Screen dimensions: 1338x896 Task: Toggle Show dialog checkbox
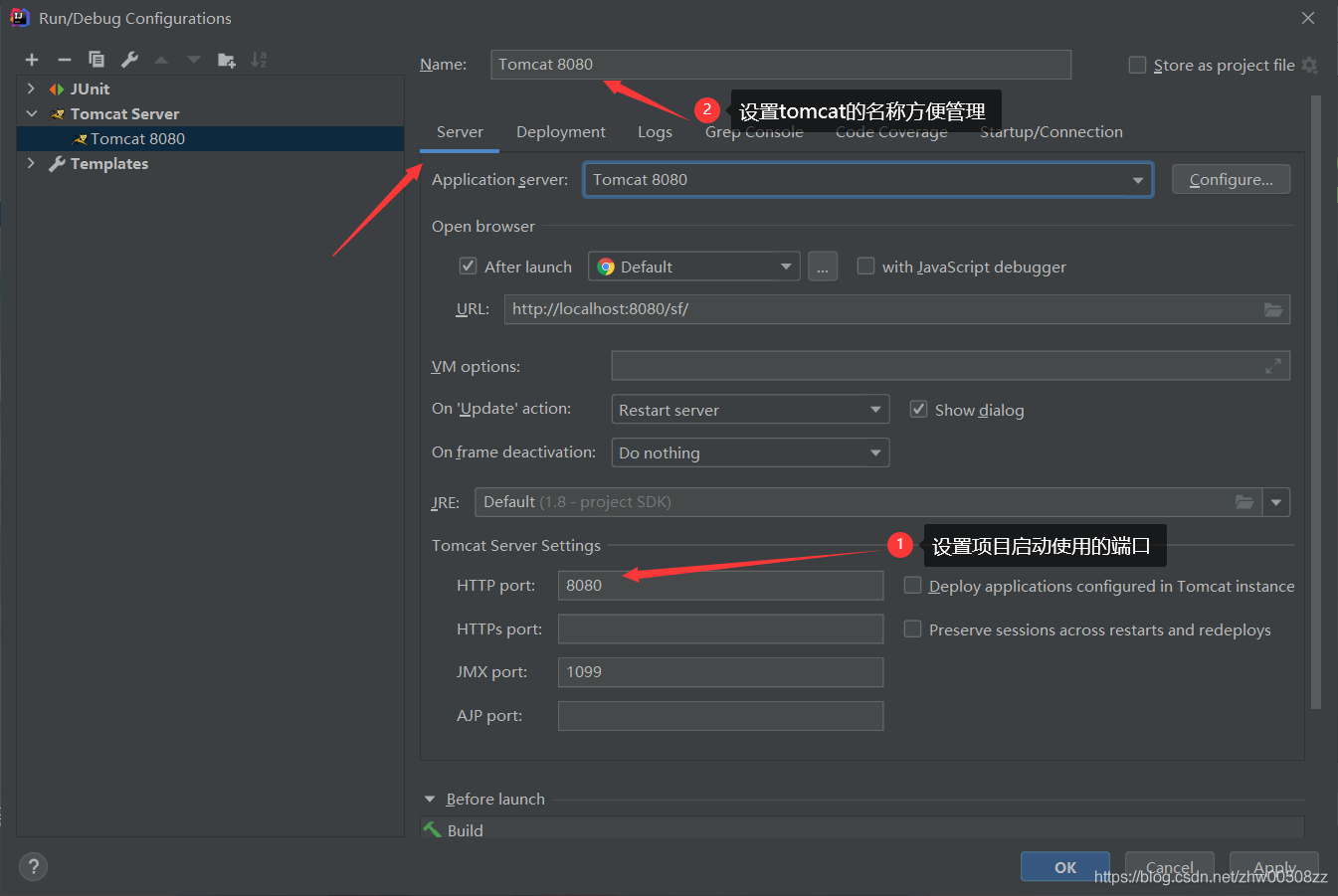[919, 409]
